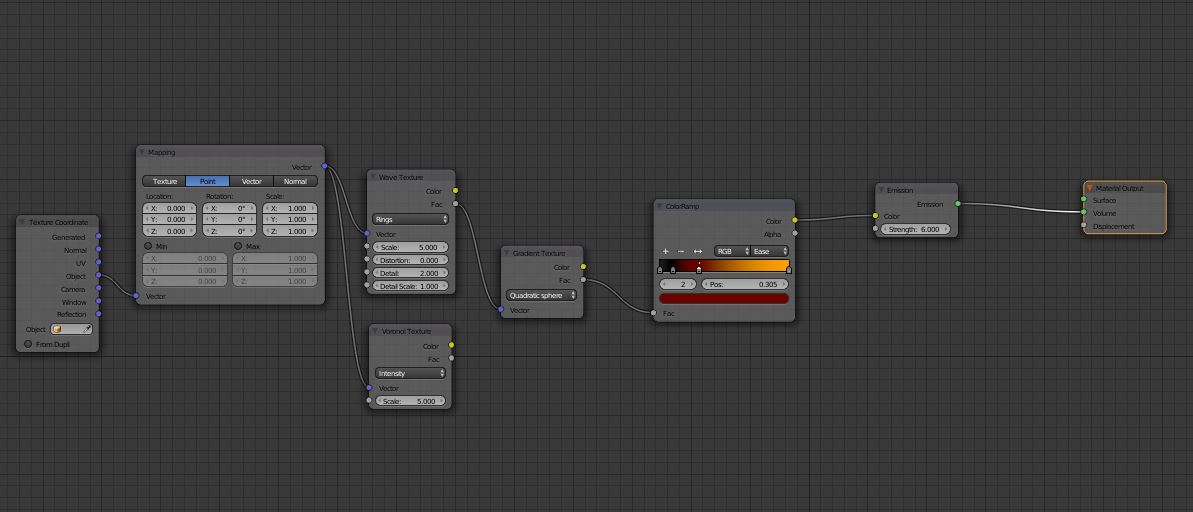The image size is (1193, 512).
Task: Click the Emission Strength input socket
Action: [876, 228]
